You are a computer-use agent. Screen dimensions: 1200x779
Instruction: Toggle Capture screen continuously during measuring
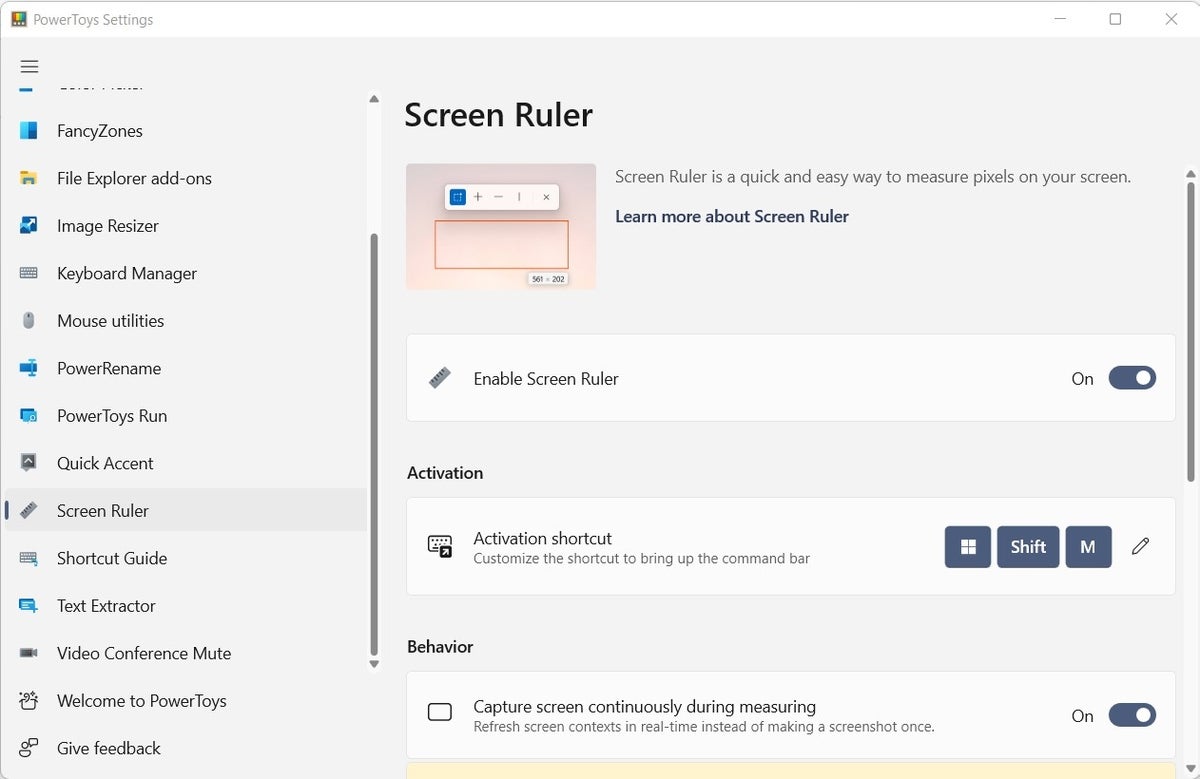1132,716
